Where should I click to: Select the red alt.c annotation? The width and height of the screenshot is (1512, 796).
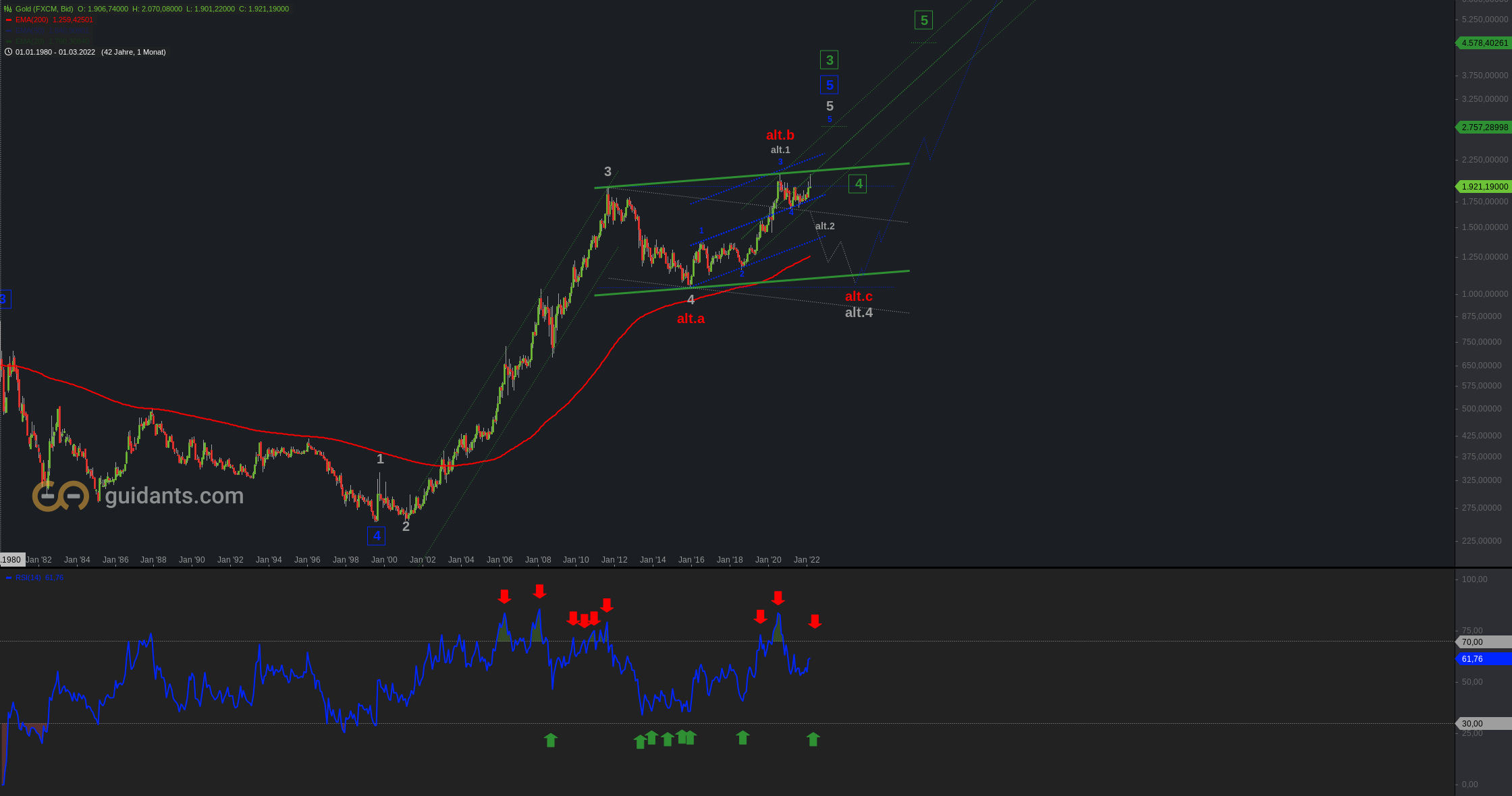click(x=859, y=297)
